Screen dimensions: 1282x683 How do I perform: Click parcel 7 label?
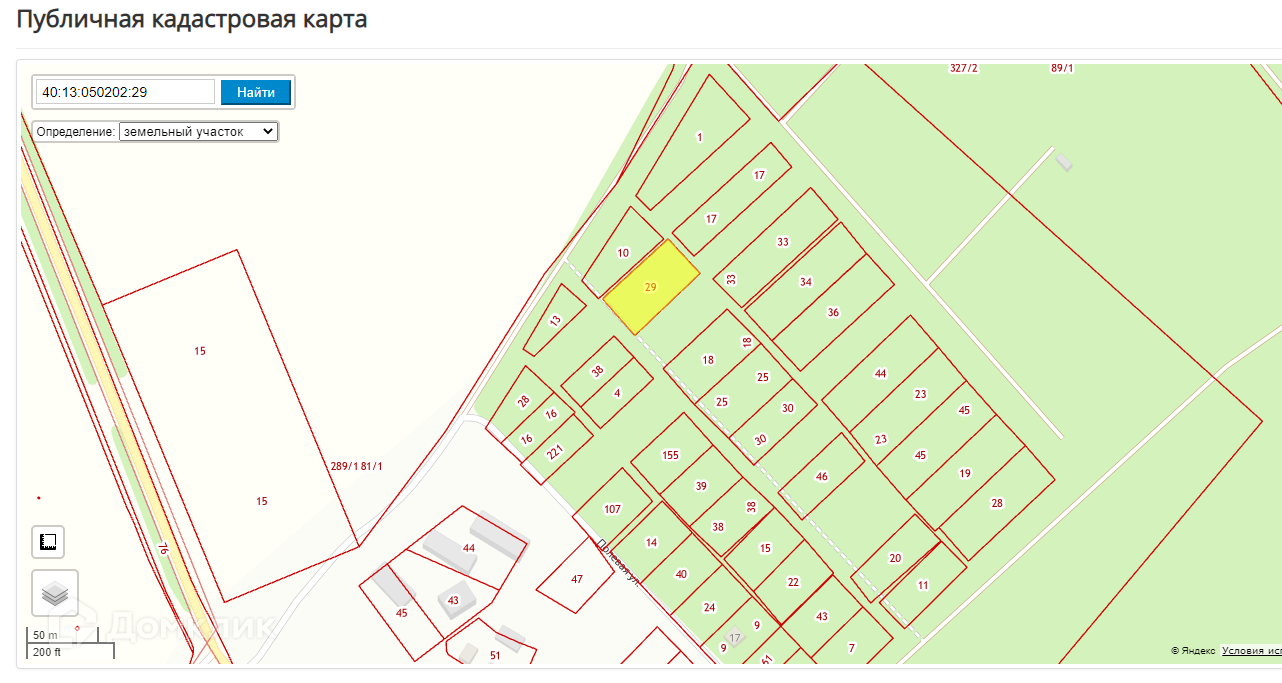[852, 648]
